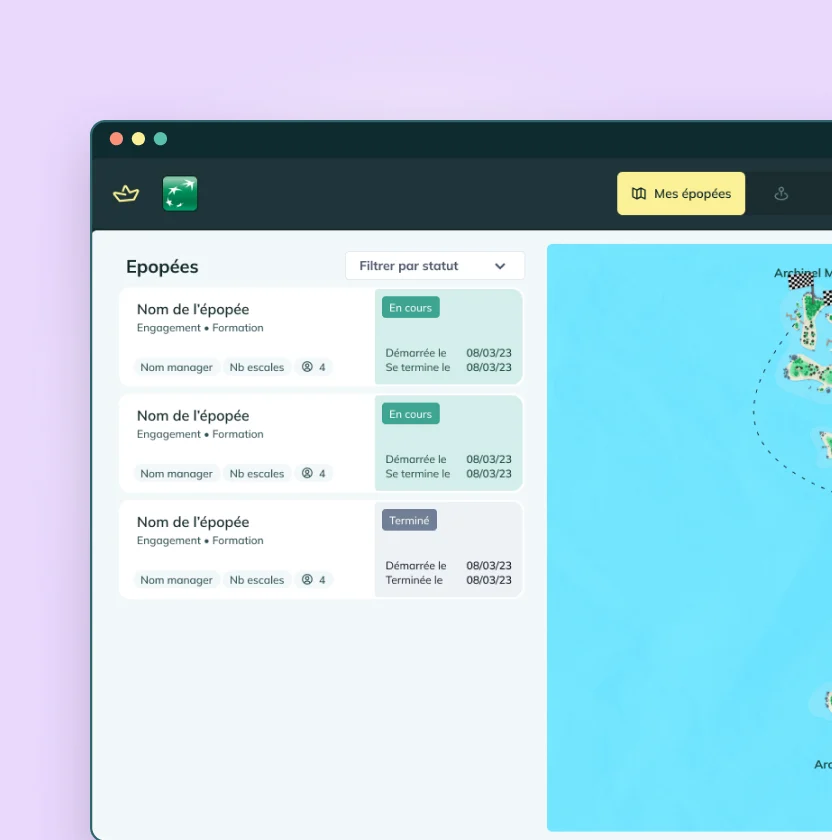Click the participants icon on the second card
The width and height of the screenshot is (832, 840).
[307, 473]
